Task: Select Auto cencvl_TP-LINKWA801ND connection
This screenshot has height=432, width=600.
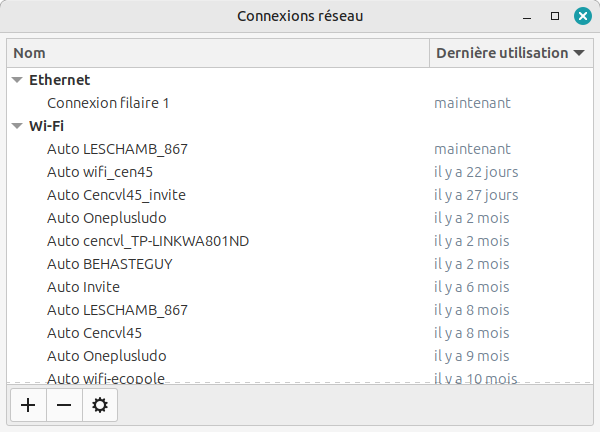Action: click(148, 241)
